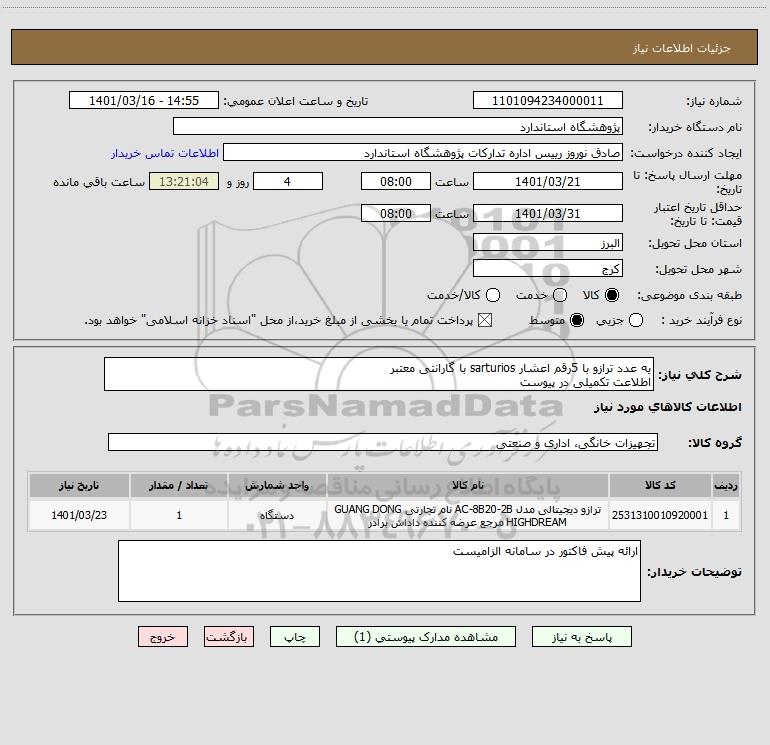770x745 pixels.
Task: Click the announcement date field 1401/03/16 - 14:55
Action: point(144,101)
